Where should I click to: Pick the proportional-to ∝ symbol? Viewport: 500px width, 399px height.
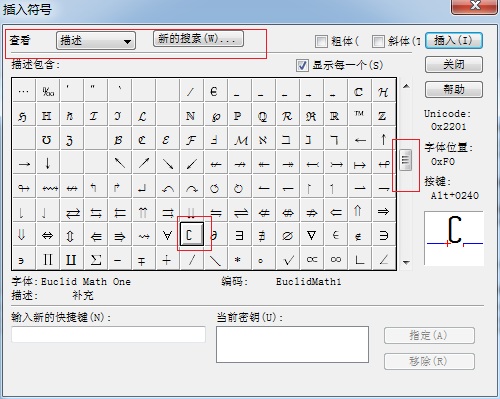click(311, 259)
